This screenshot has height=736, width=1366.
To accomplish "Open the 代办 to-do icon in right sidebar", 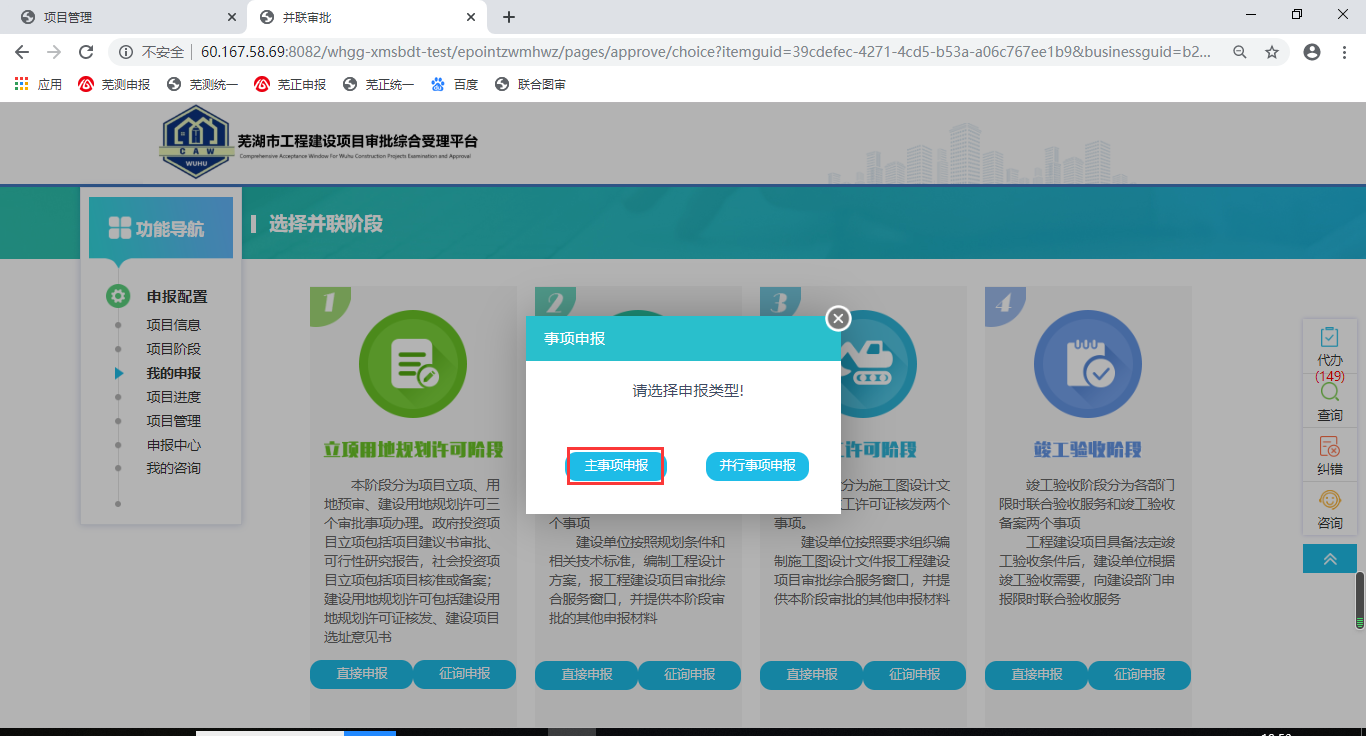I will (1329, 346).
